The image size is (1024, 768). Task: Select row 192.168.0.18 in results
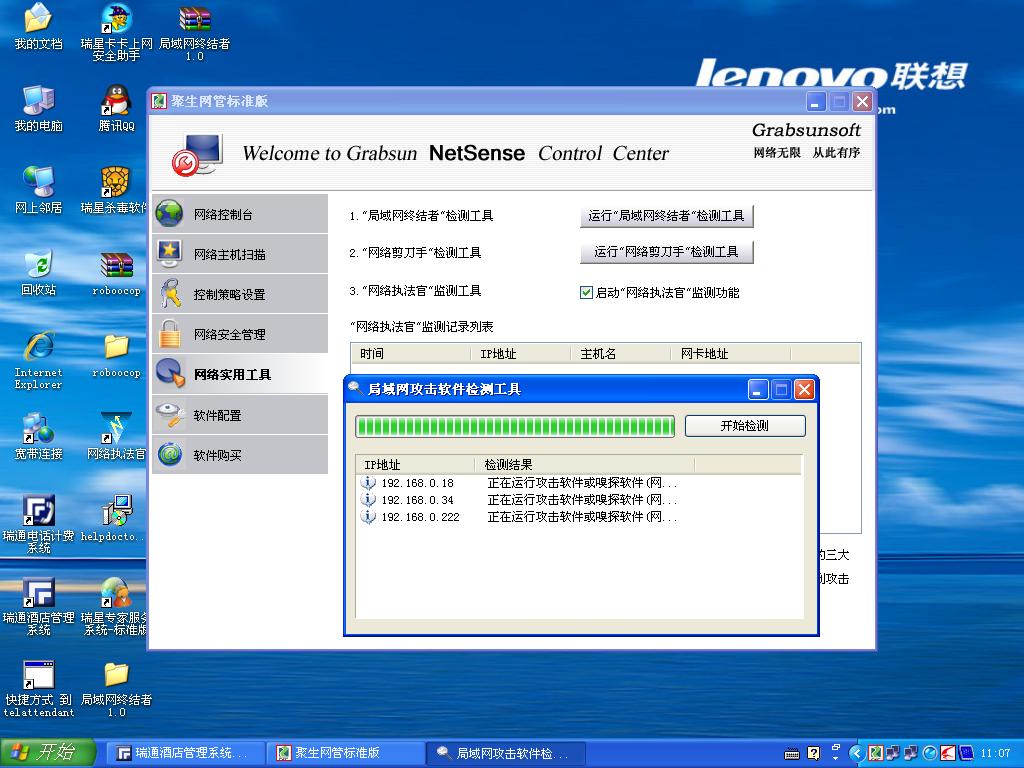point(519,483)
